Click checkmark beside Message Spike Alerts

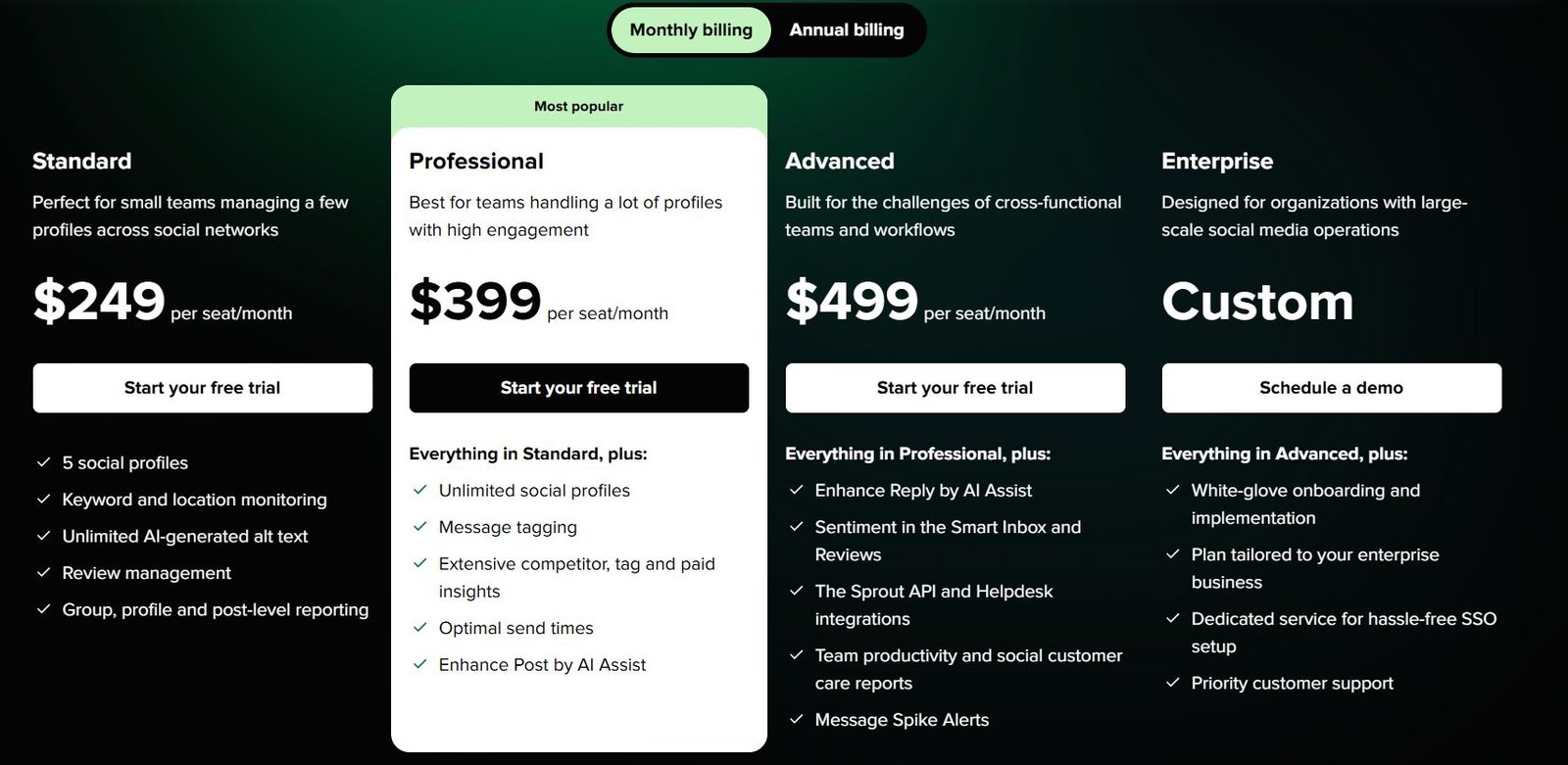(x=796, y=720)
